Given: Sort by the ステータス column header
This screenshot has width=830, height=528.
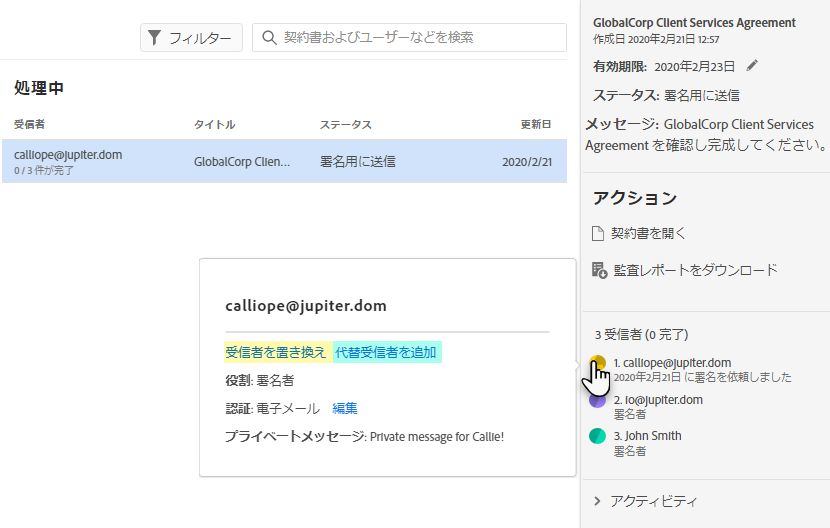Looking at the screenshot, I should pyautogui.click(x=346, y=124).
